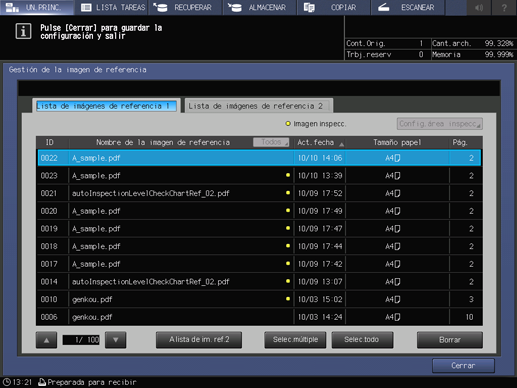Switch to Lista de imágenes de referencia 1
517x388 pixels.
coord(106,106)
